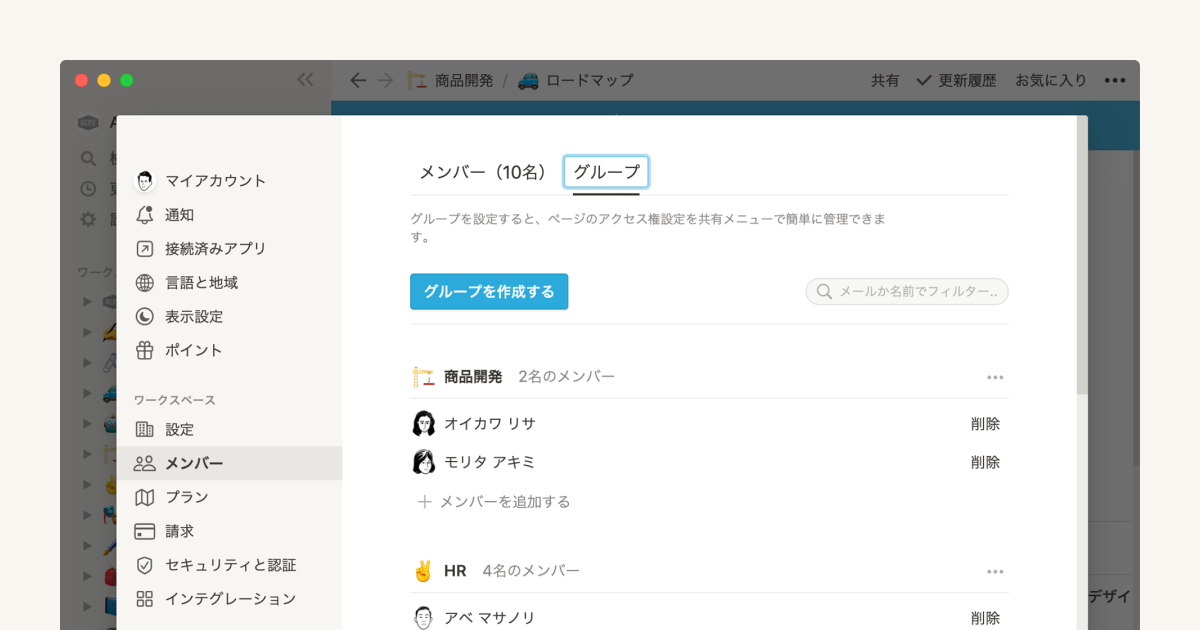Image resolution: width=1200 pixels, height=630 pixels.
Task: Open connected apps arrow icon
Action: (145, 249)
